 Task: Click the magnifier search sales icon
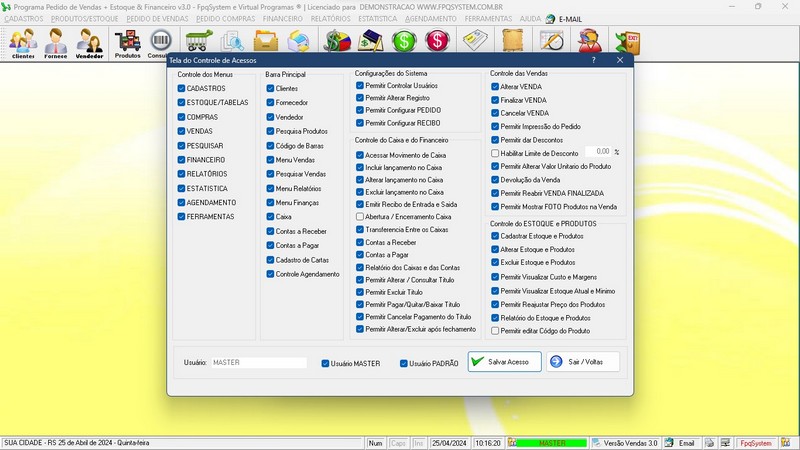[232, 41]
